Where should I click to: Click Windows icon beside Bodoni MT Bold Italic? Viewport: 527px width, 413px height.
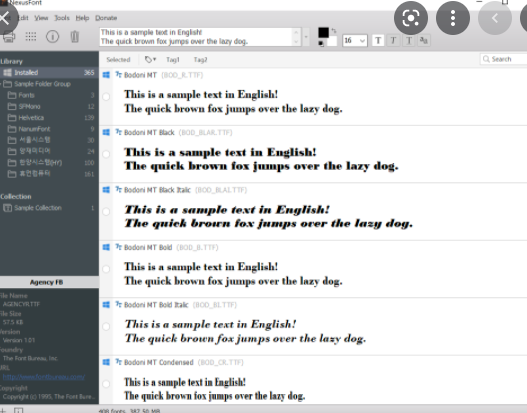(106, 305)
